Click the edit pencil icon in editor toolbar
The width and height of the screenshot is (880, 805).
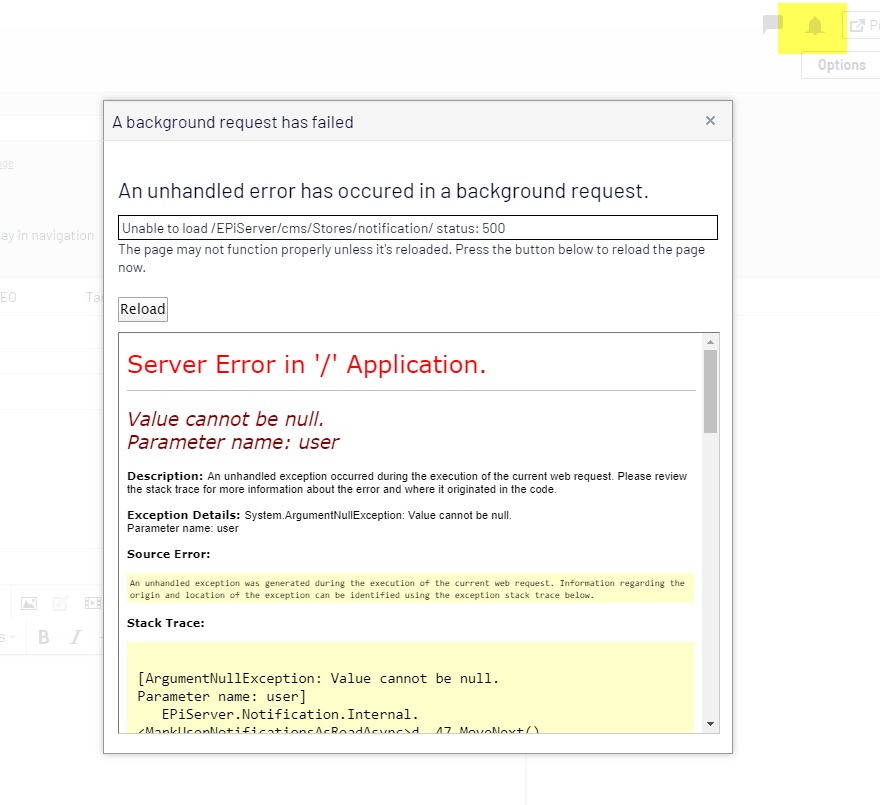[61, 603]
